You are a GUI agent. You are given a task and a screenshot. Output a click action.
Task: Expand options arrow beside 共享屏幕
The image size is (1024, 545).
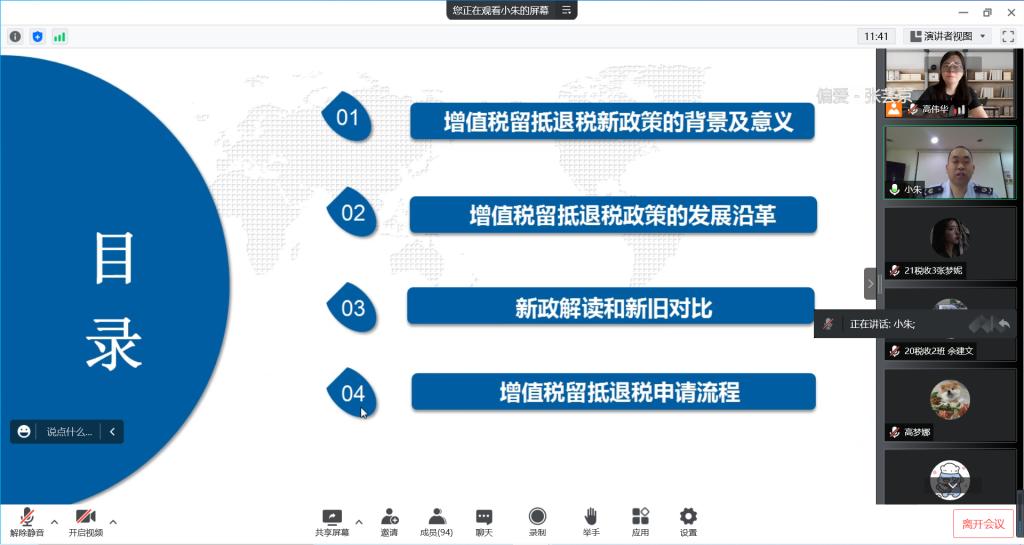(x=359, y=521)
